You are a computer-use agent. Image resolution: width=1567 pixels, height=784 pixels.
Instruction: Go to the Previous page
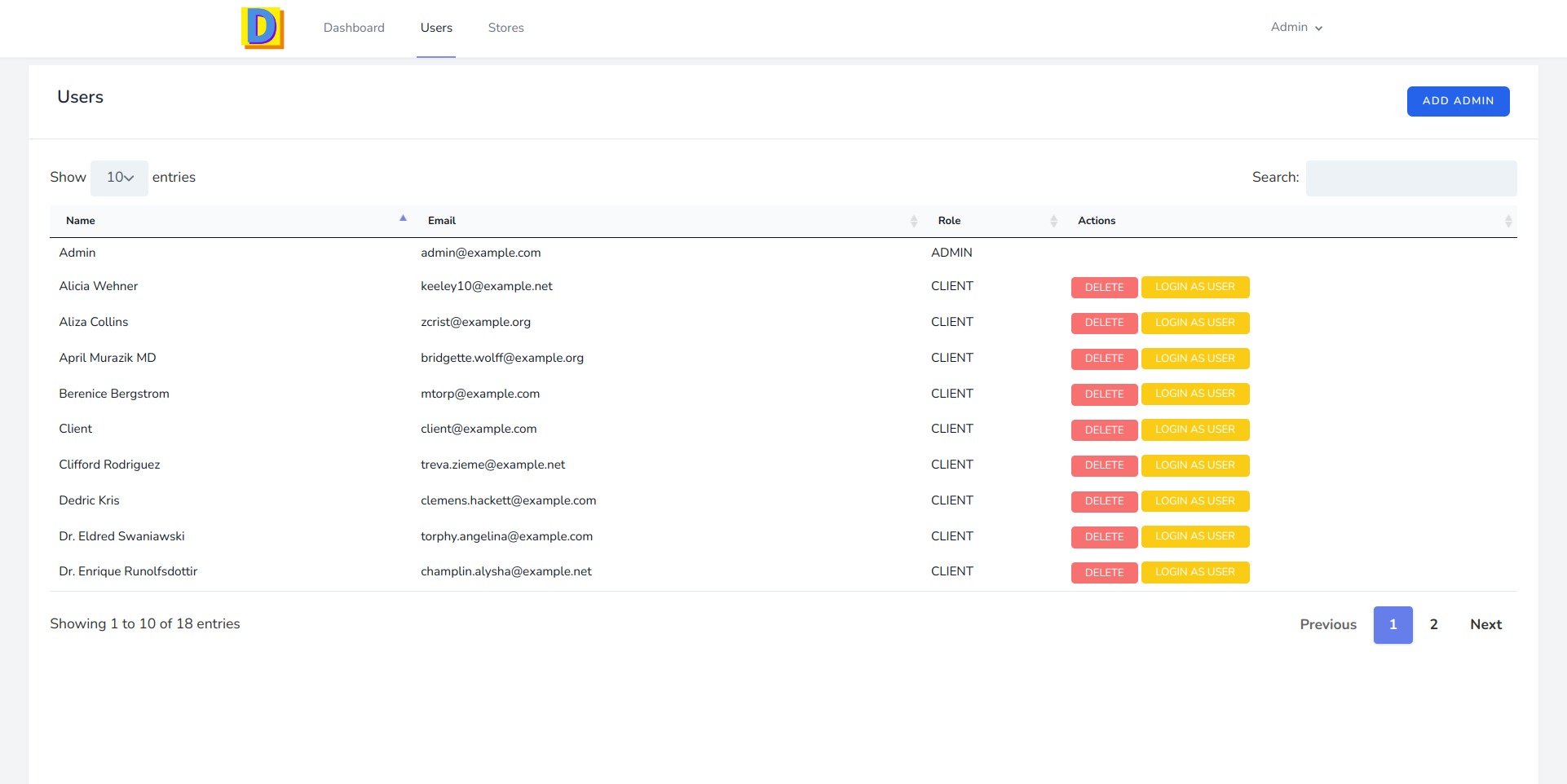tap(1328, 624)
